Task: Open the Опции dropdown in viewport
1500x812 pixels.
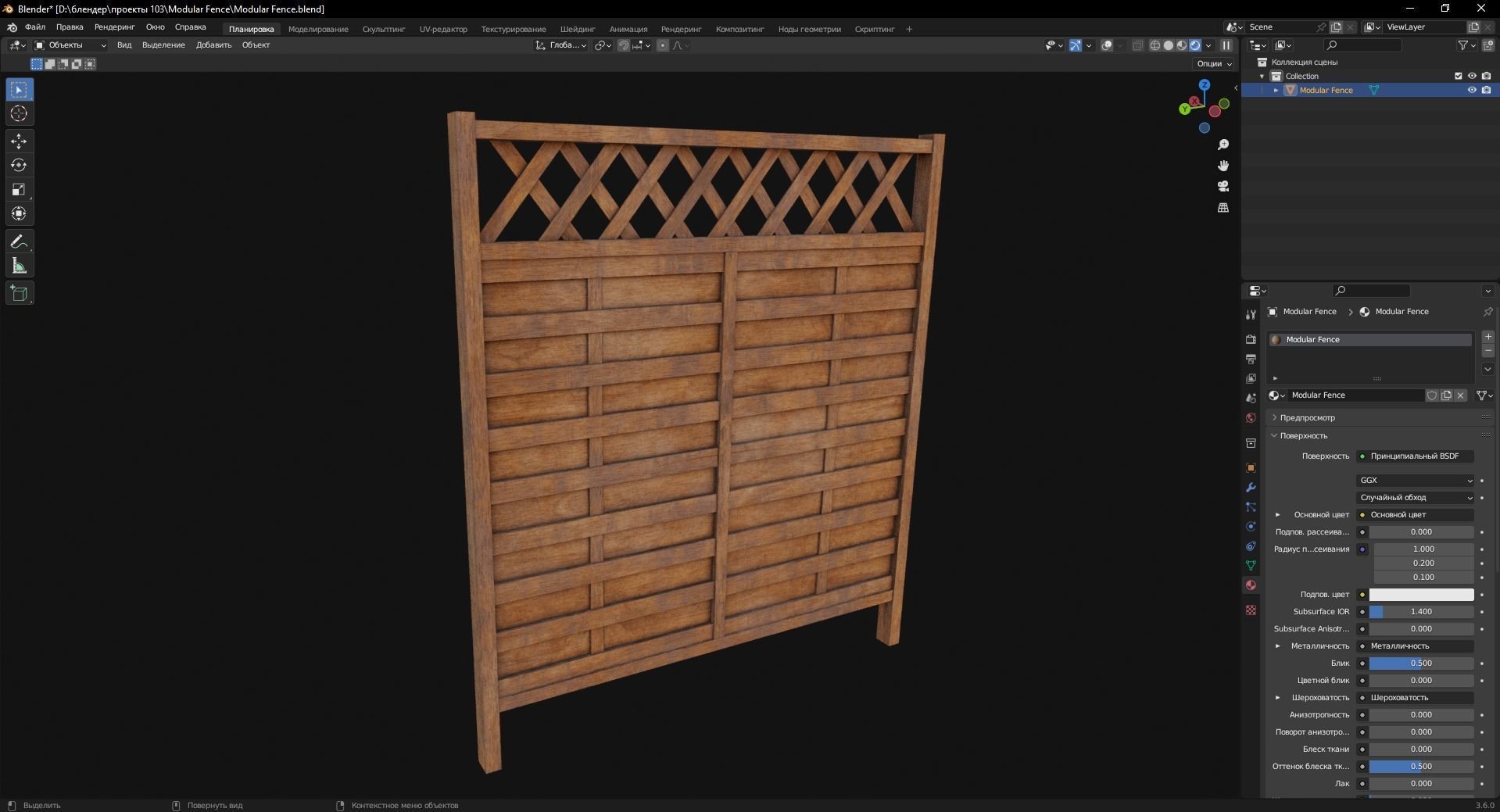Action: (1214, 64)
